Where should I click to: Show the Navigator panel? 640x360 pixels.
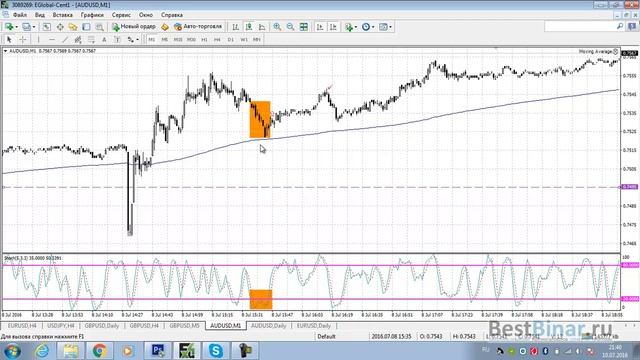click(x=73, y=27)
